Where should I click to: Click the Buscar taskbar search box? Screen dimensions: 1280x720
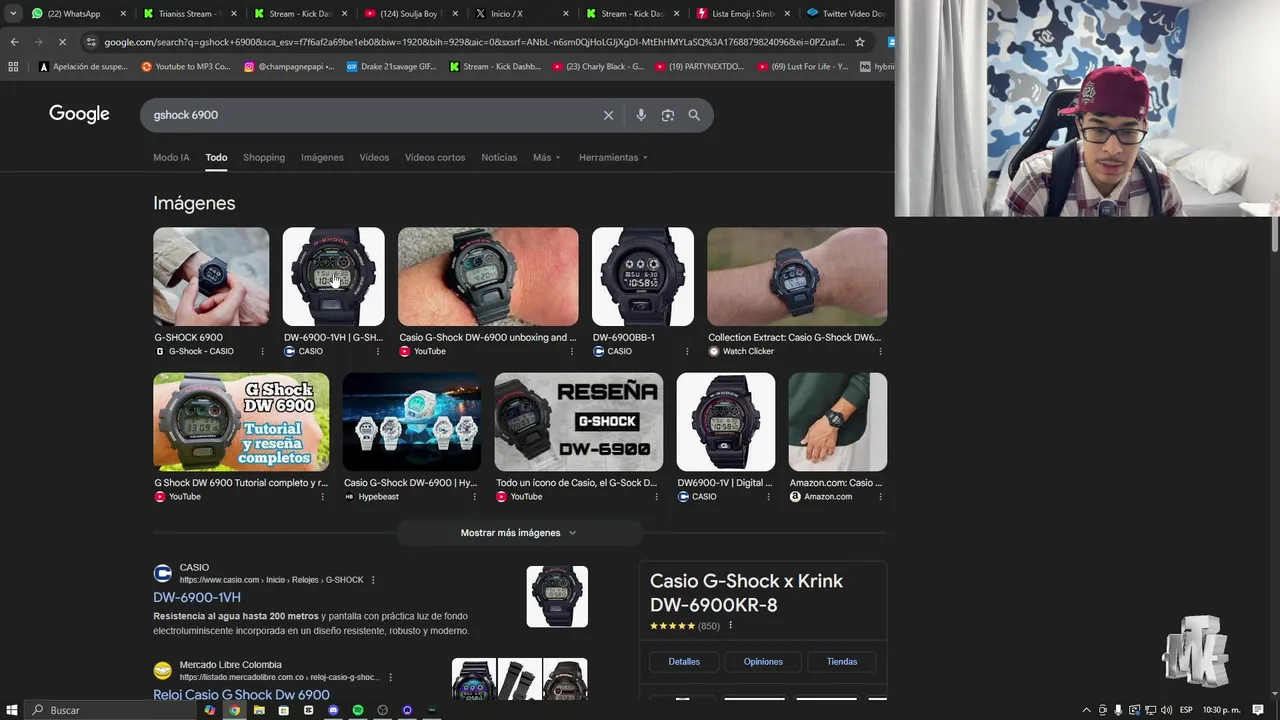[112, 710]
